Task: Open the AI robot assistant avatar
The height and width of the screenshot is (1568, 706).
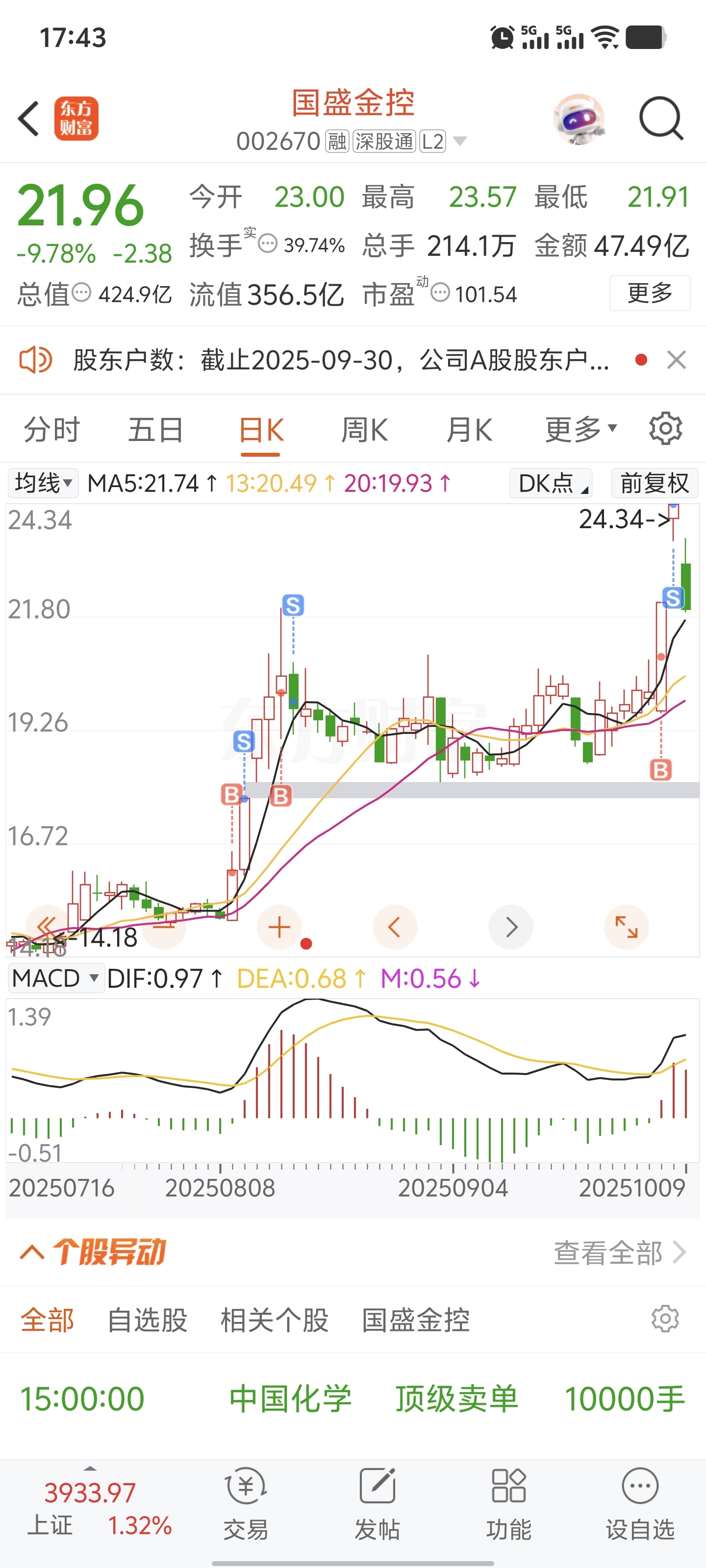Action: [579, 119]
